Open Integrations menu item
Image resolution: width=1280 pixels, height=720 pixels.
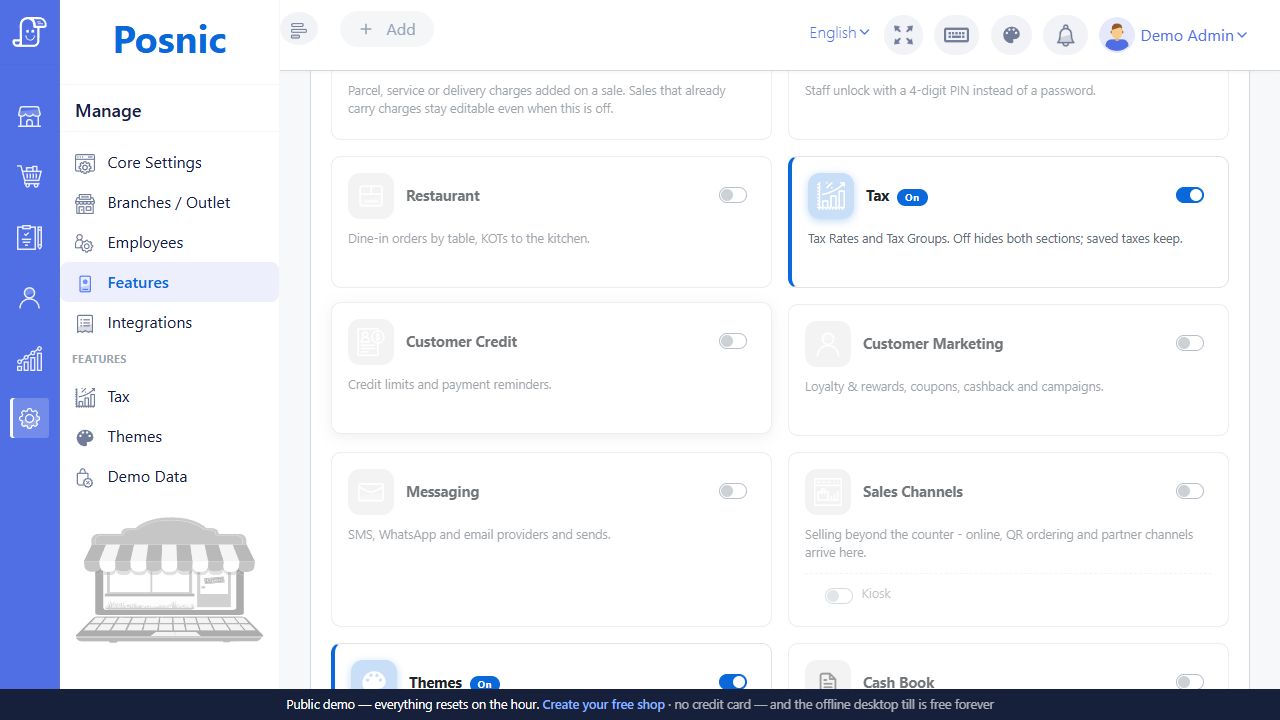pyautogui.click(x=170, y=322)
